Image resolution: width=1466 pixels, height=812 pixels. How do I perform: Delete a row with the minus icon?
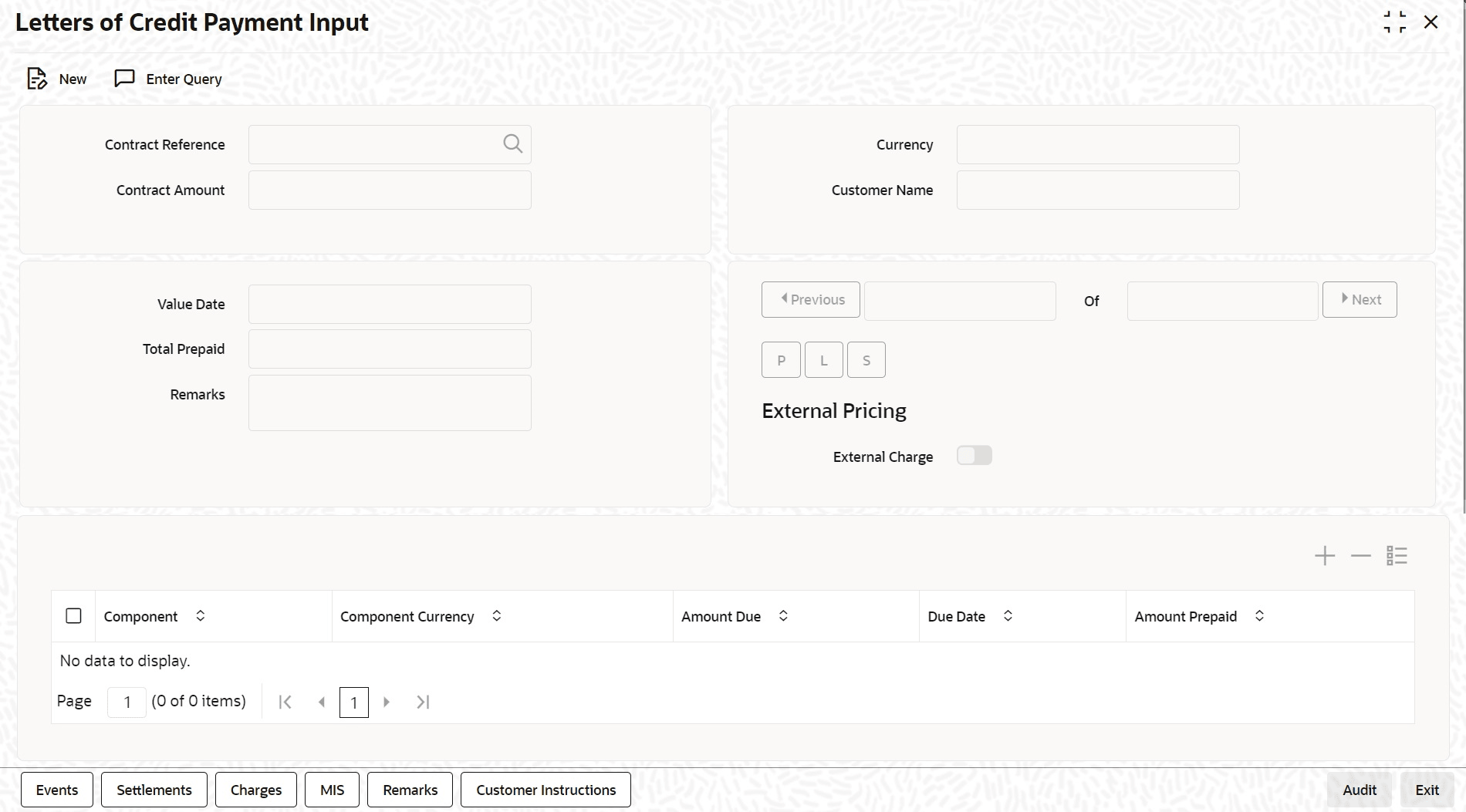coord(1361,556)
